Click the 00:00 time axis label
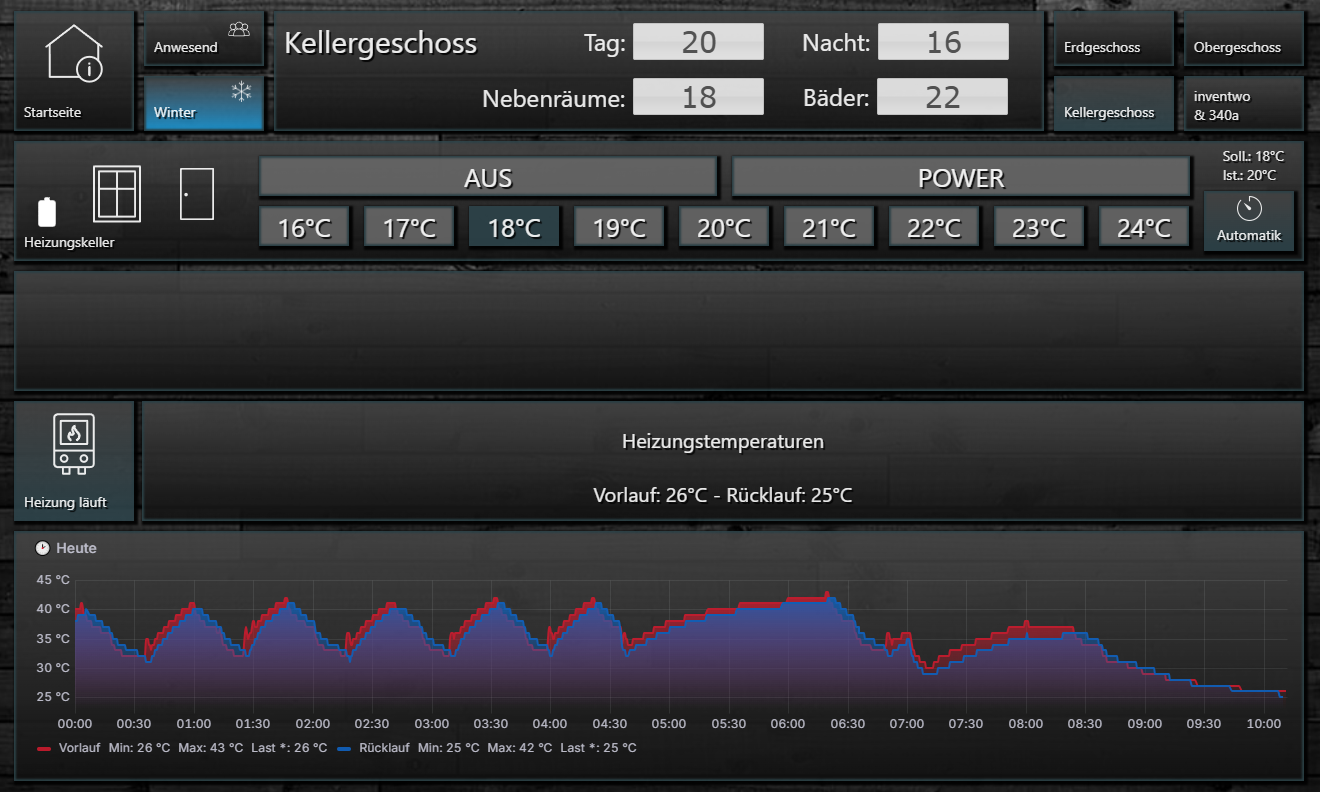Screen dimensions: 1320x792 coord(75,724)
